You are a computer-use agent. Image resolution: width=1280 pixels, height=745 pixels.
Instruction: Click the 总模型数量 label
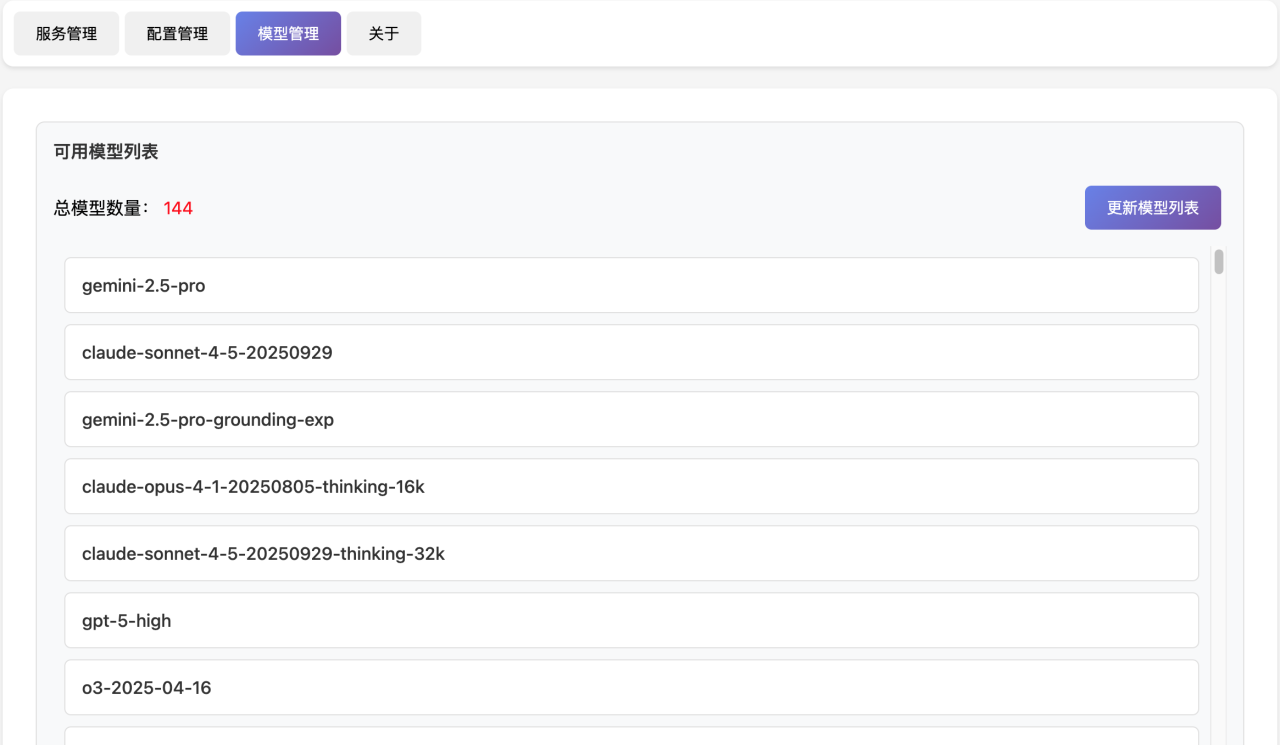pos(101,208)
